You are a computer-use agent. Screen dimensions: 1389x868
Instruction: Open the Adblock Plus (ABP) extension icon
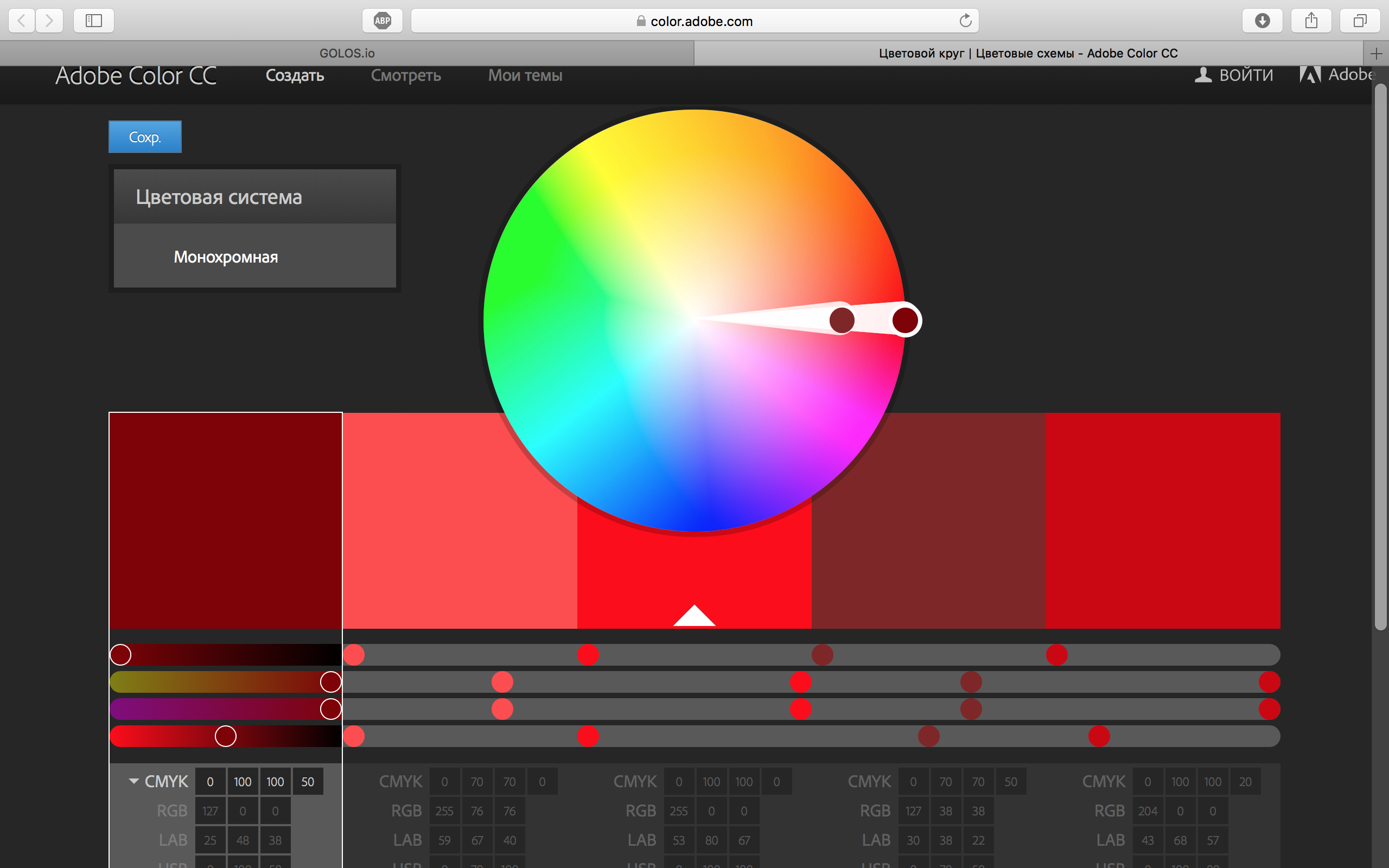click(x=383, y=21)
